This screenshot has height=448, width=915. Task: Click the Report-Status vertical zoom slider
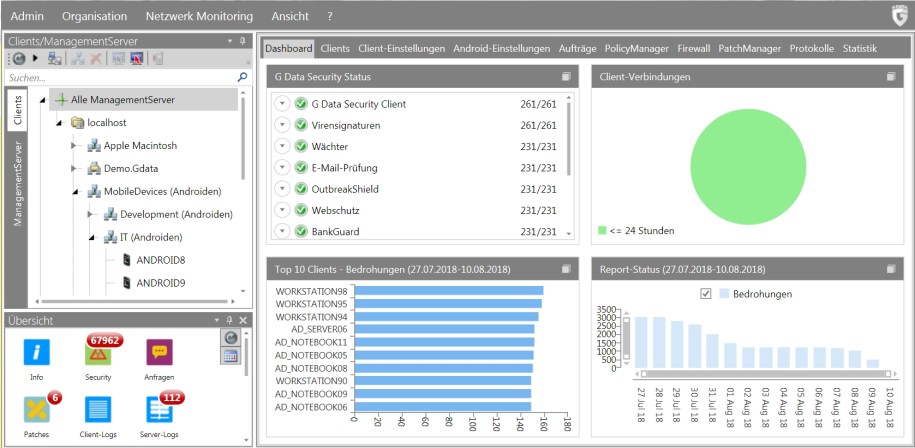627,340
